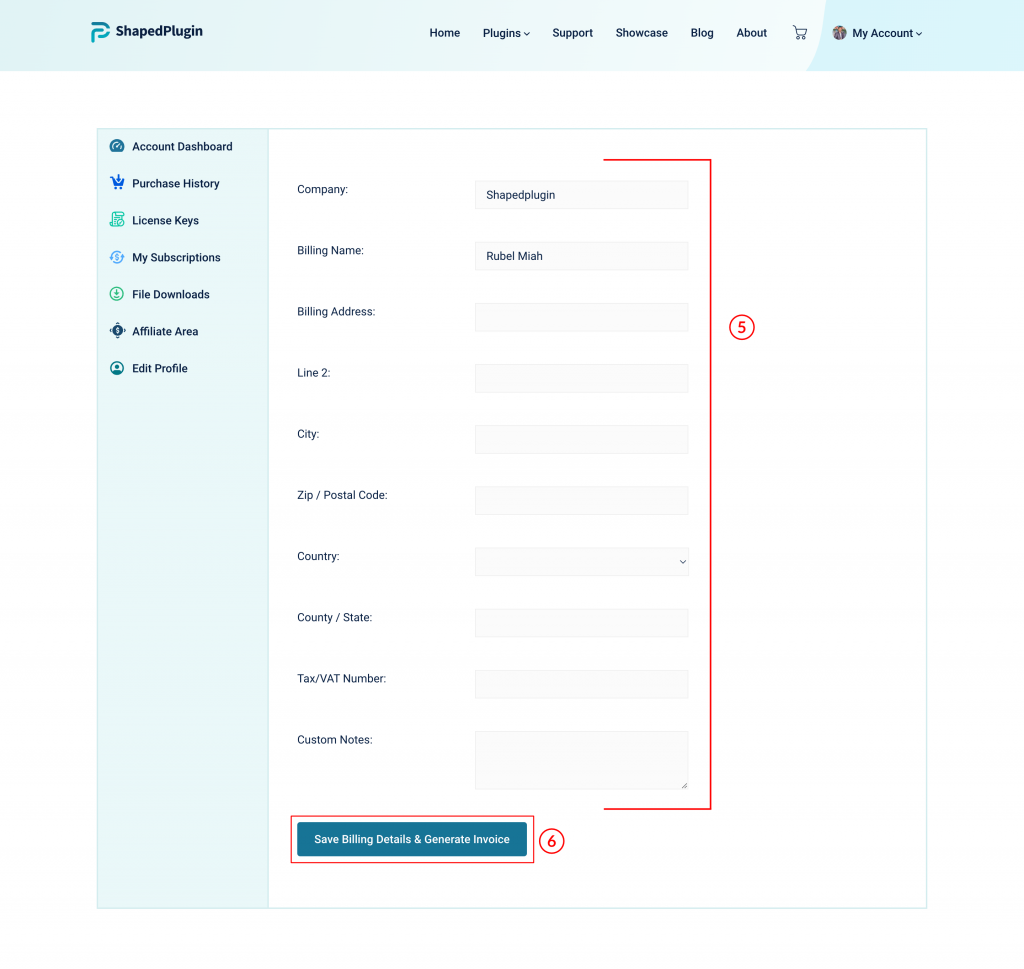The height and width of the screenshot is (969, 1024).
Task: Click the File Downloads arrow icon
Action: [x=117, y=294]
